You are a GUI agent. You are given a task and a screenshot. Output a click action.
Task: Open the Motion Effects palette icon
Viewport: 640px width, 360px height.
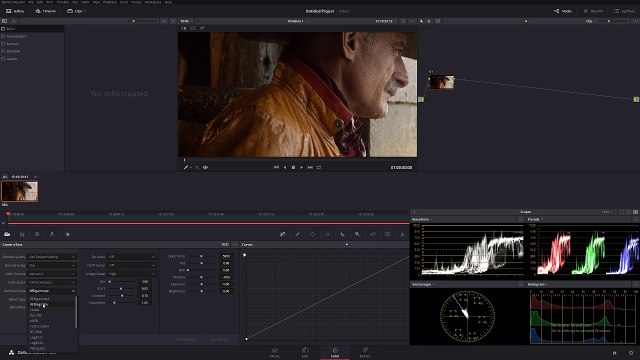coord(67,234)
